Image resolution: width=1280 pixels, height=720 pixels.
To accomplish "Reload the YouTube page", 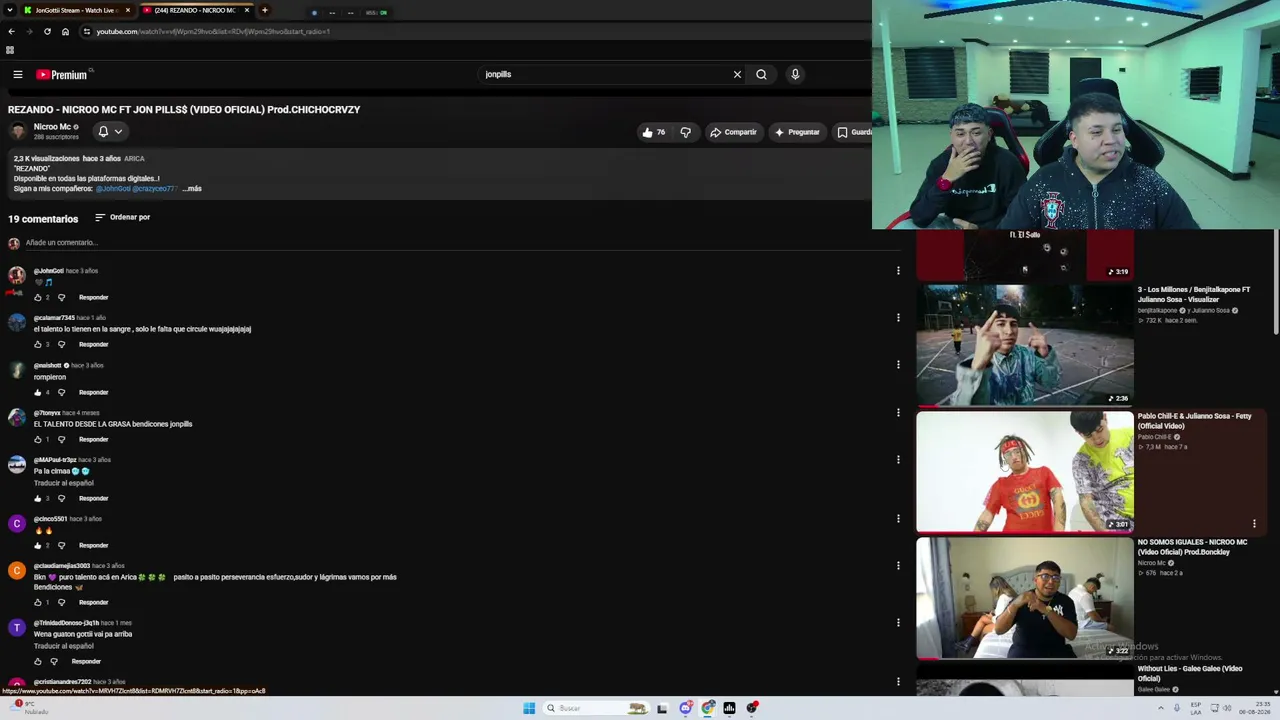I will click(x=47, y=31).
